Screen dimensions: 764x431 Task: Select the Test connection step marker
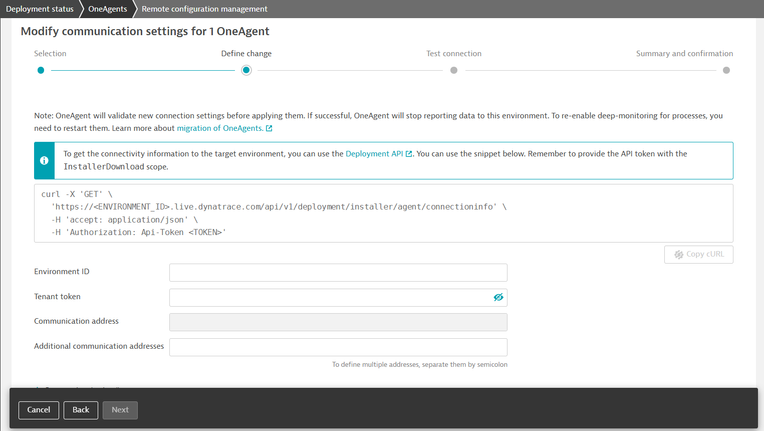454,70
